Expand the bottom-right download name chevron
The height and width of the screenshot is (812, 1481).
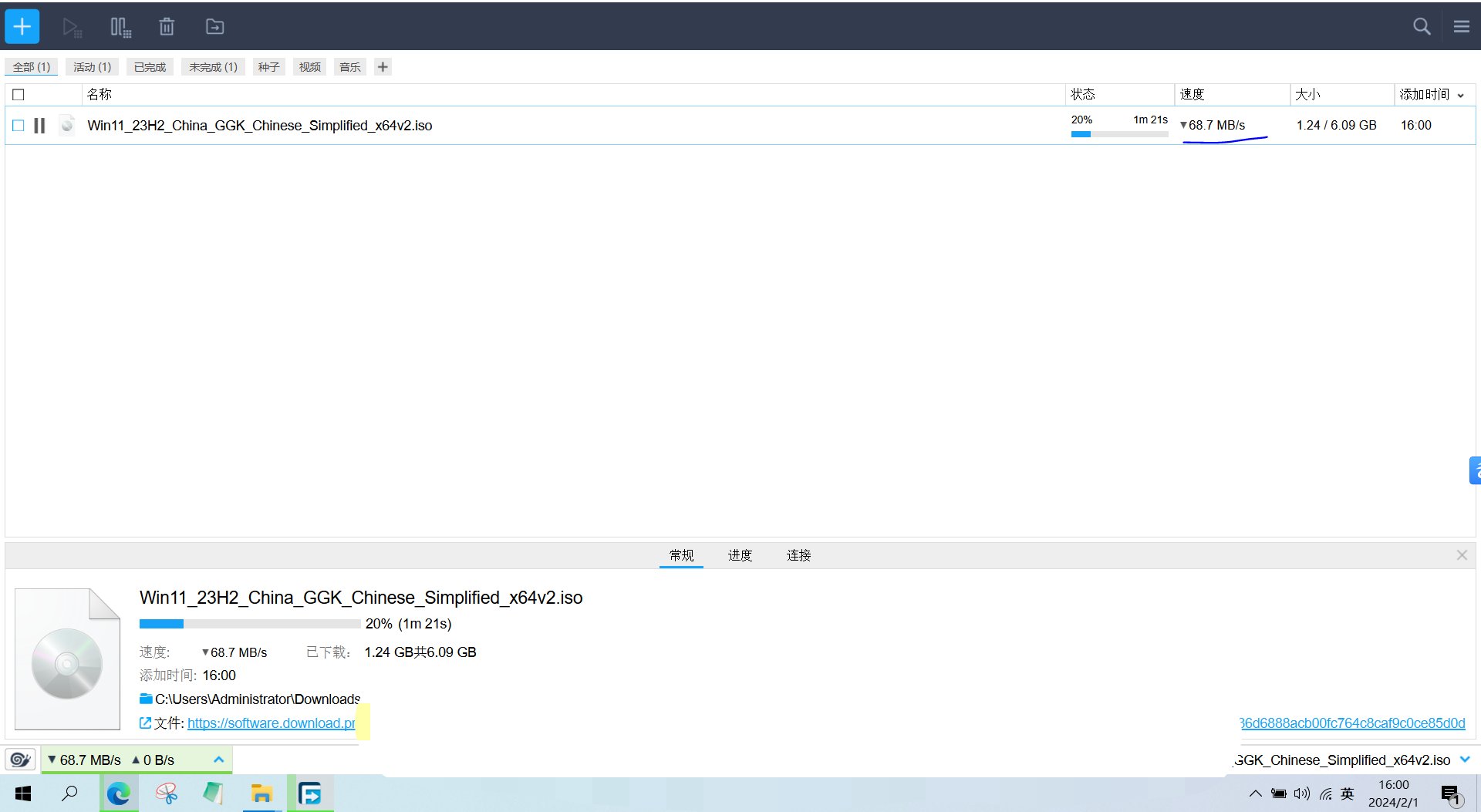pos(1465,760)
